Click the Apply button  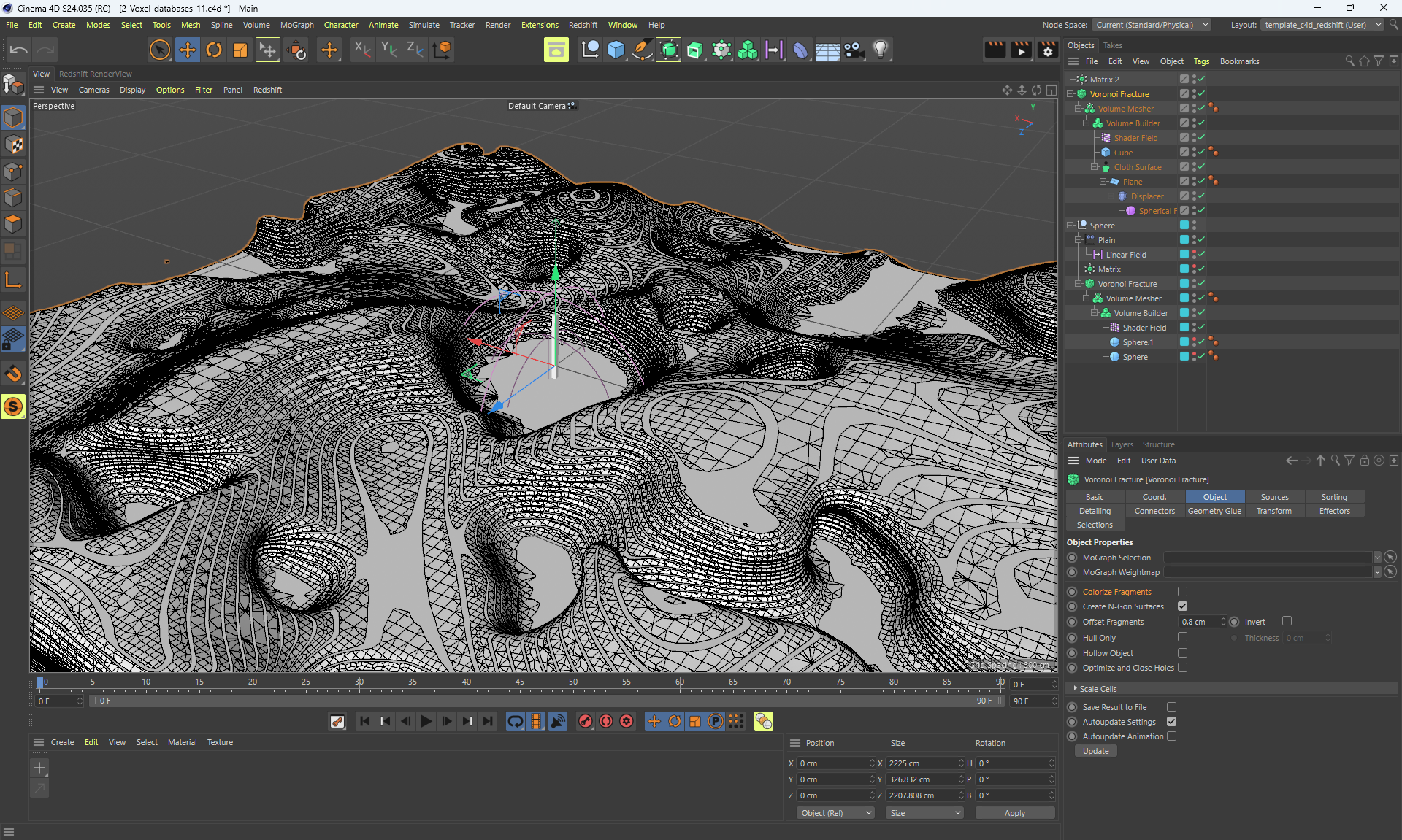click(x=1014, y=813)
